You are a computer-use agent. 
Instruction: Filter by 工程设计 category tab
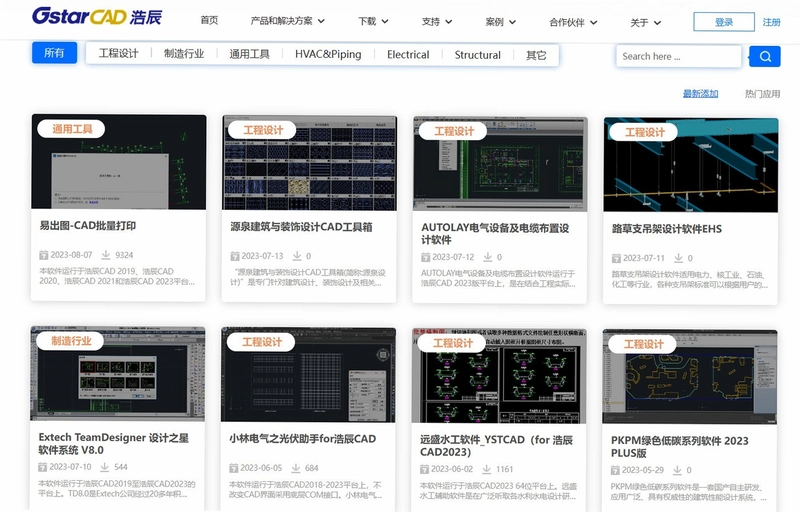(x=118, y=54)
